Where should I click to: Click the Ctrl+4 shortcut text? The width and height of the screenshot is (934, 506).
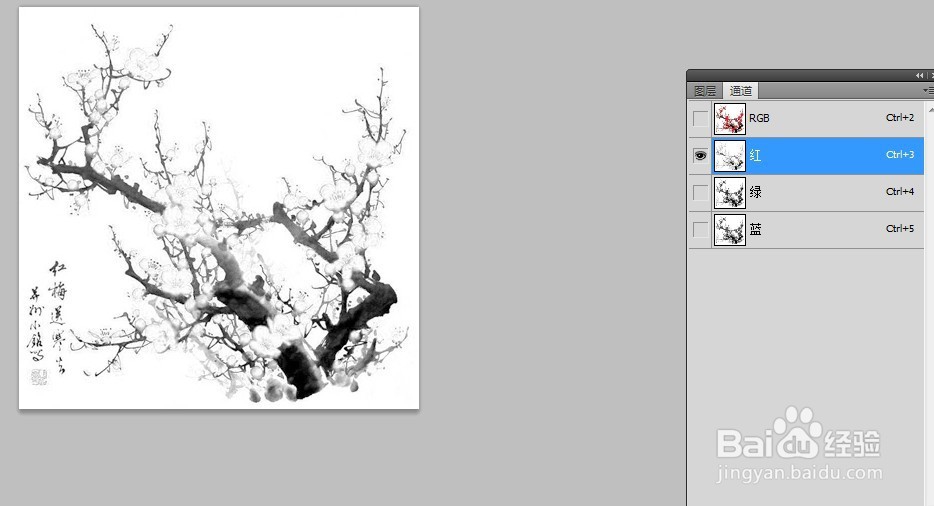899,191
